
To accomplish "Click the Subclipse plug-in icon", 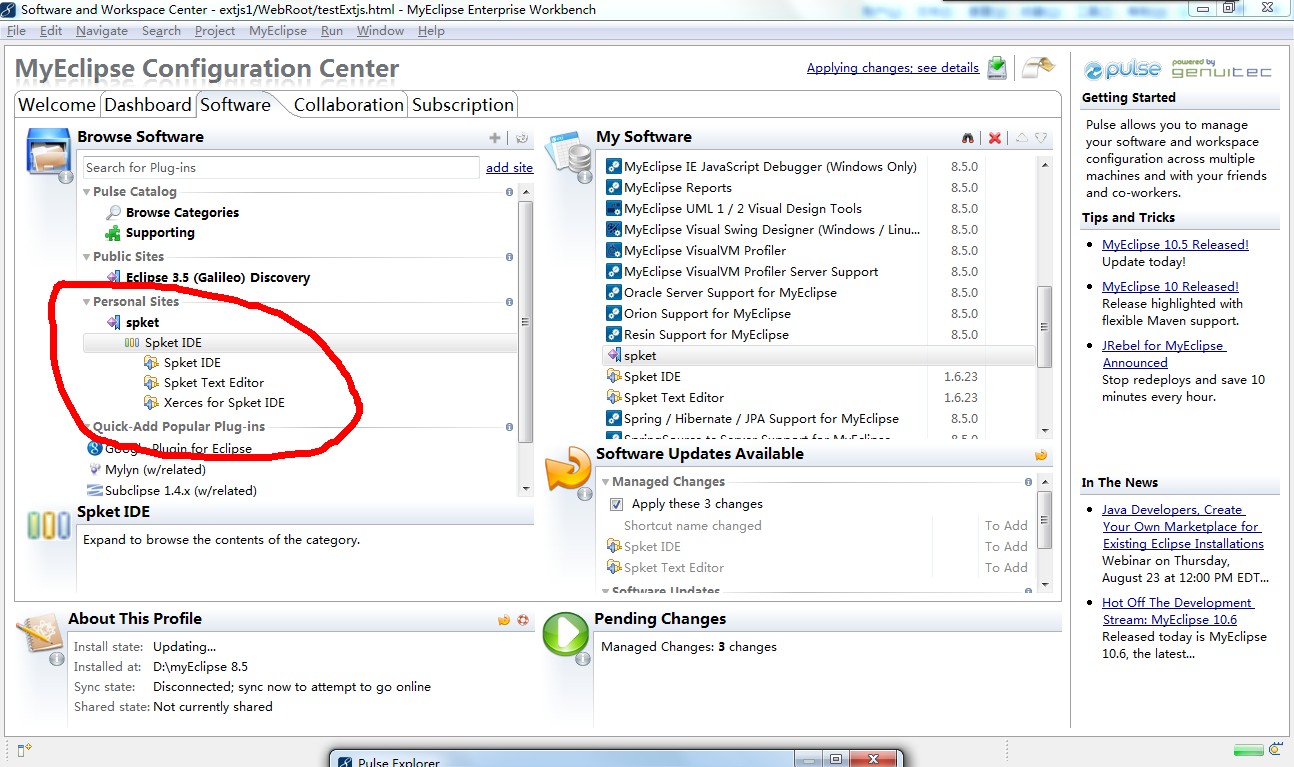I will click(x=95, y=491).
